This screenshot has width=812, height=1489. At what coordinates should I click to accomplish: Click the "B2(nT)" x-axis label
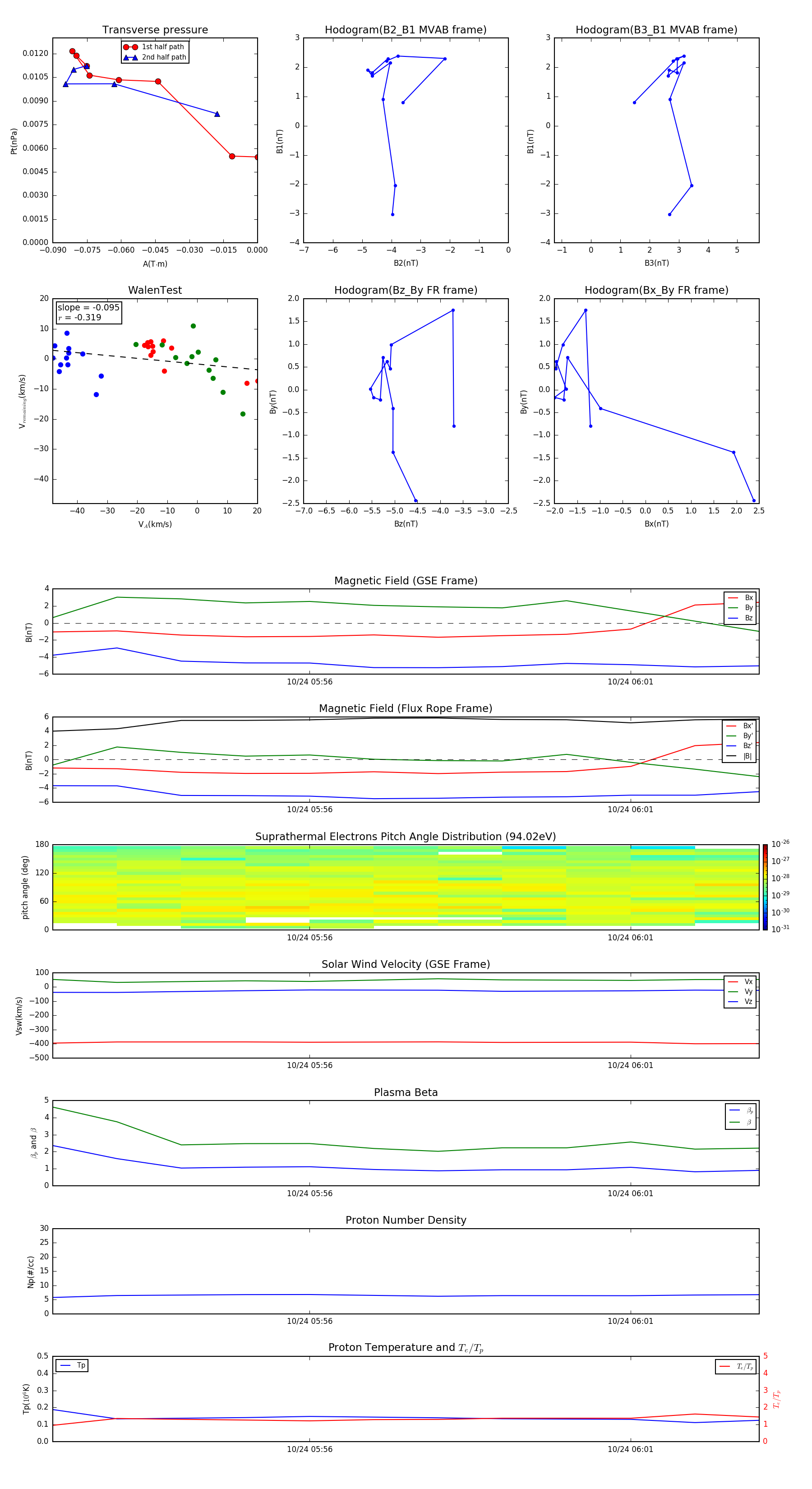point(406,263)
